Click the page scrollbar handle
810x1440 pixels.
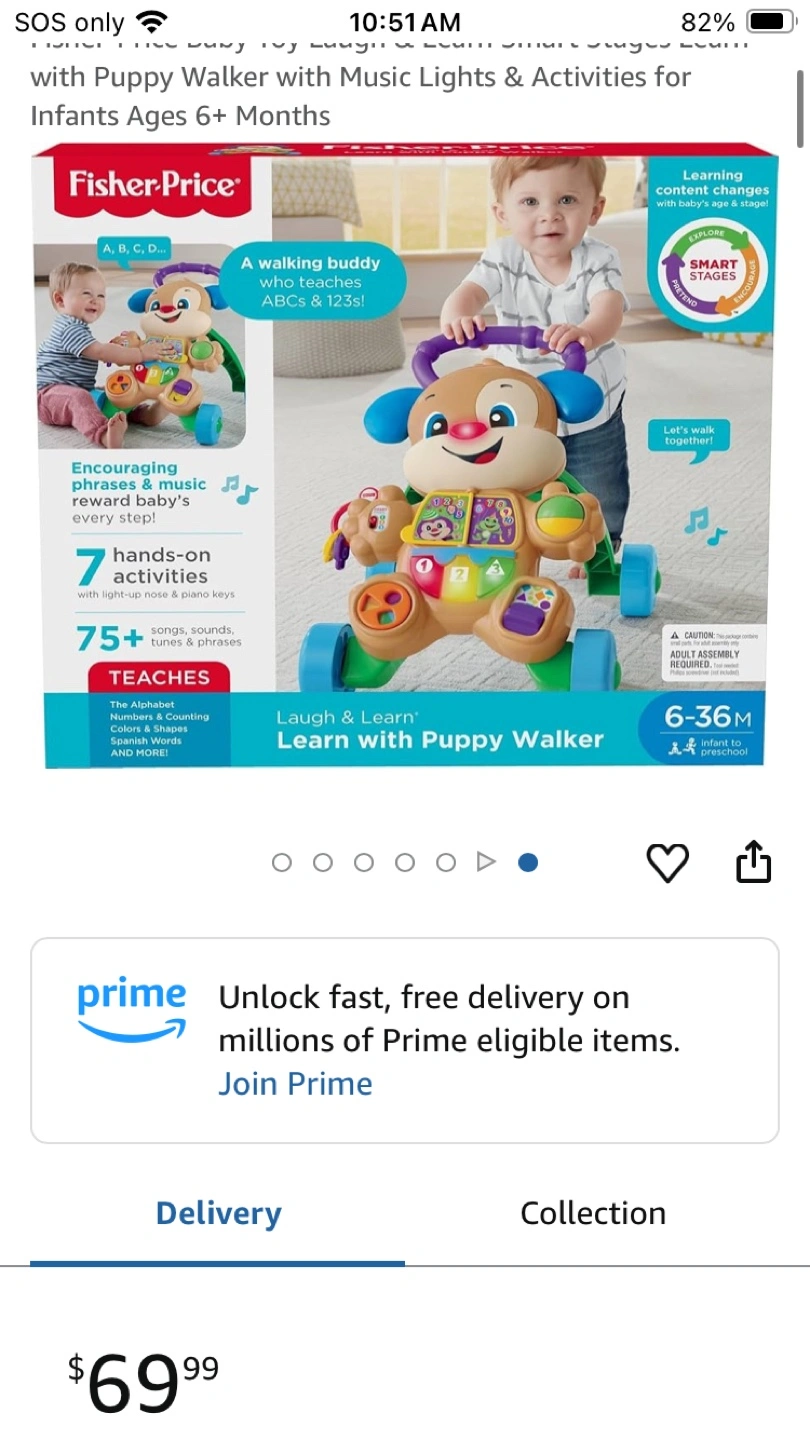[799, 109]
